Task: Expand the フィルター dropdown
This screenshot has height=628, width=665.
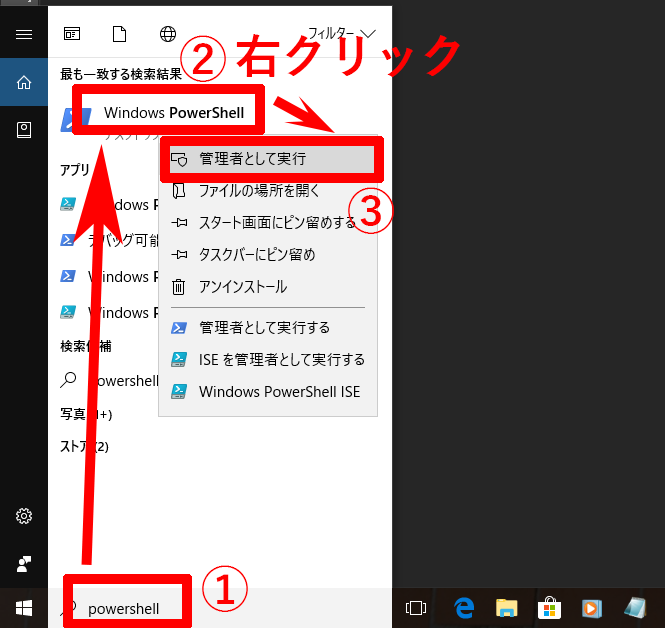Action: 341,33
